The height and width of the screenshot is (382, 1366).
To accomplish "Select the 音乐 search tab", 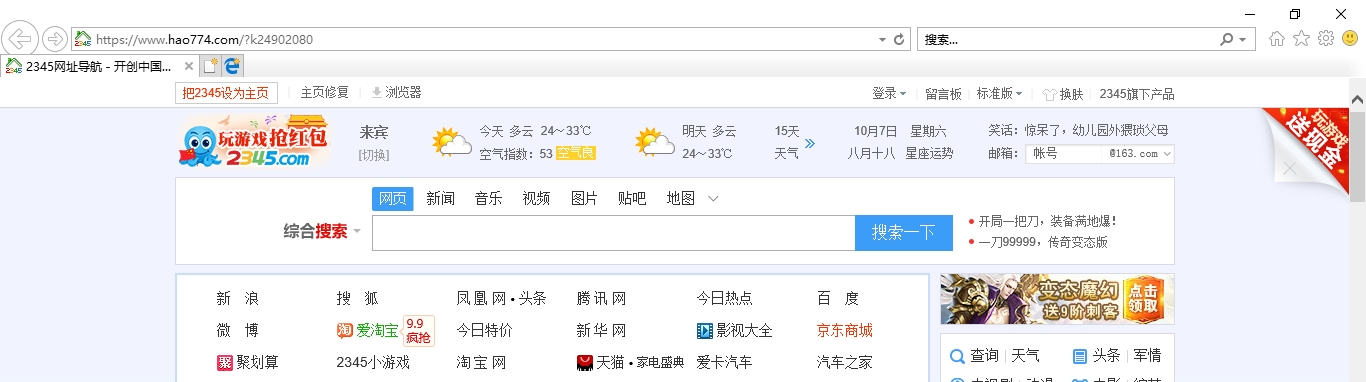I will (488, 198).
